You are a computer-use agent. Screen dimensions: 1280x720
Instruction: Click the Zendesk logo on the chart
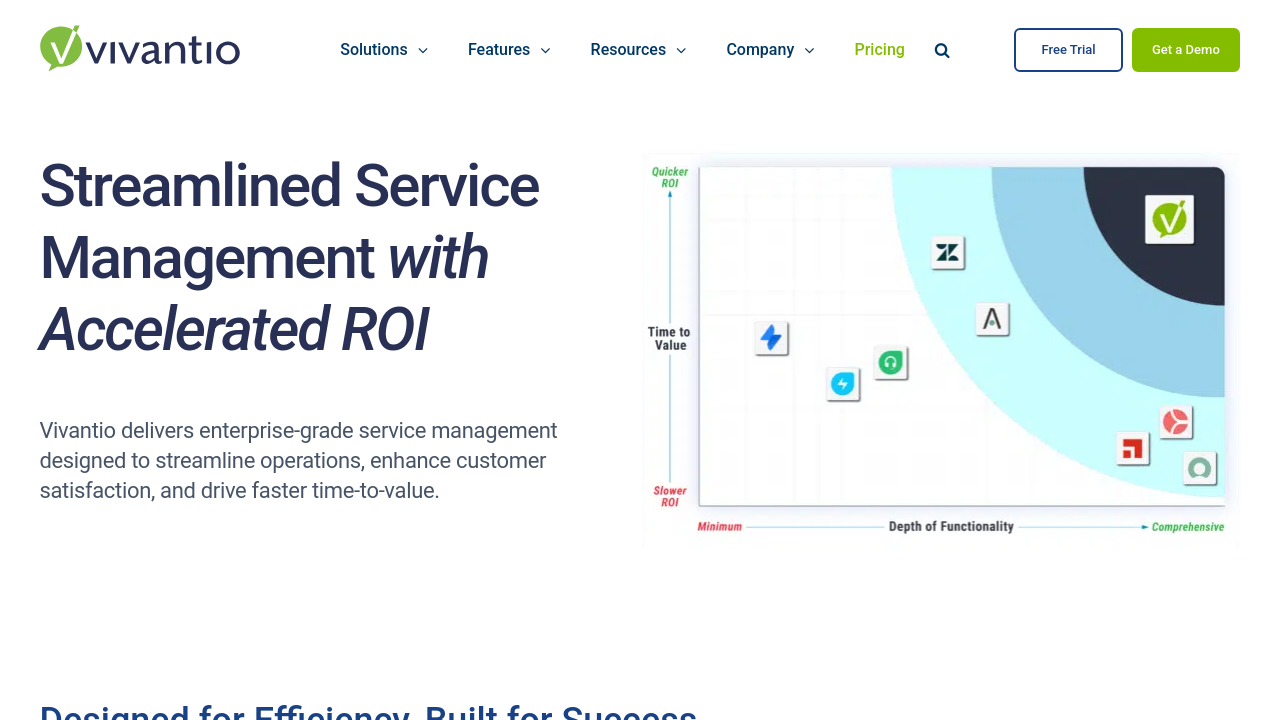[x=947, y=253]
